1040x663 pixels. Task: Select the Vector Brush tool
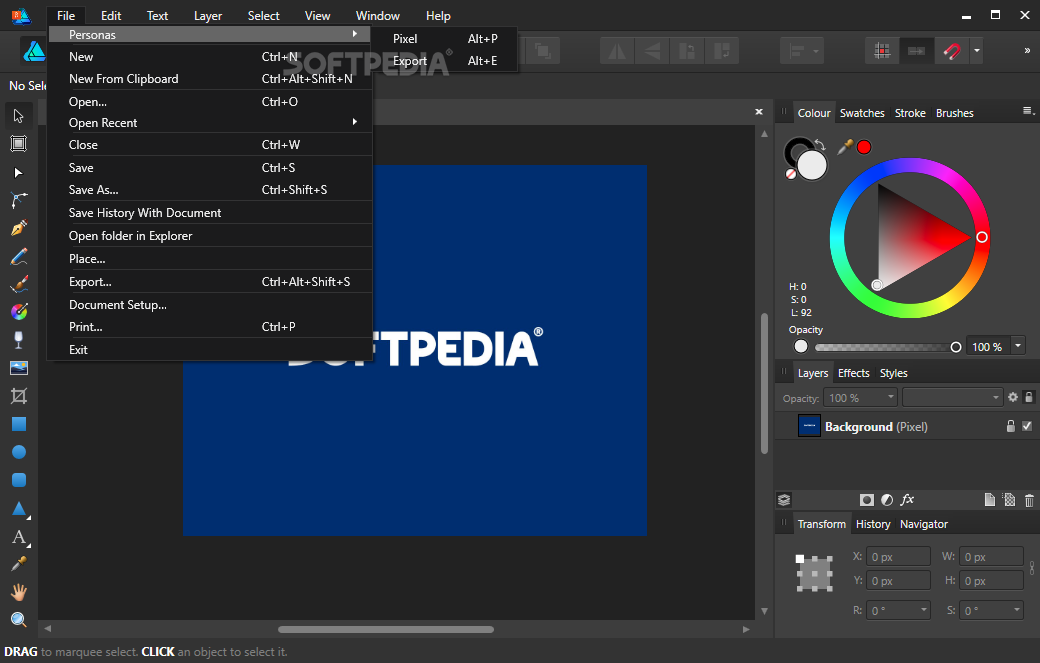pos(19,284)
